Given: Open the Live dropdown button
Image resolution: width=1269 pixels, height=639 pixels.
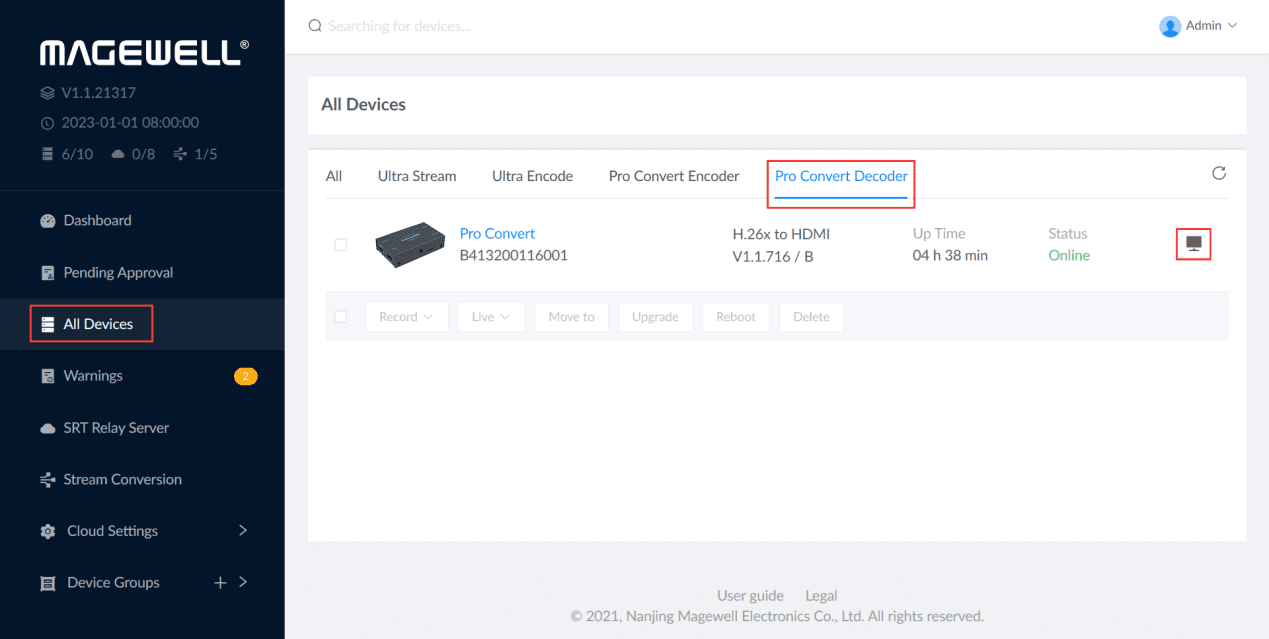Looking at the screenshot, I should [491, 317].
